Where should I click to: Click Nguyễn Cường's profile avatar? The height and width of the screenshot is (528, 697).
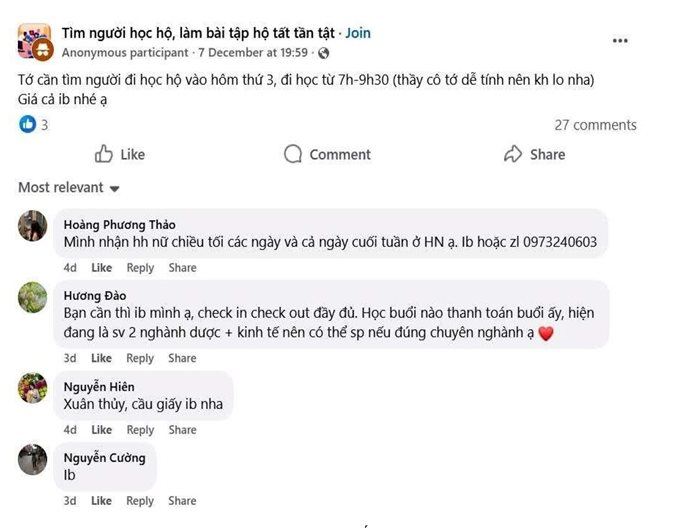click(x=33, y=459)
